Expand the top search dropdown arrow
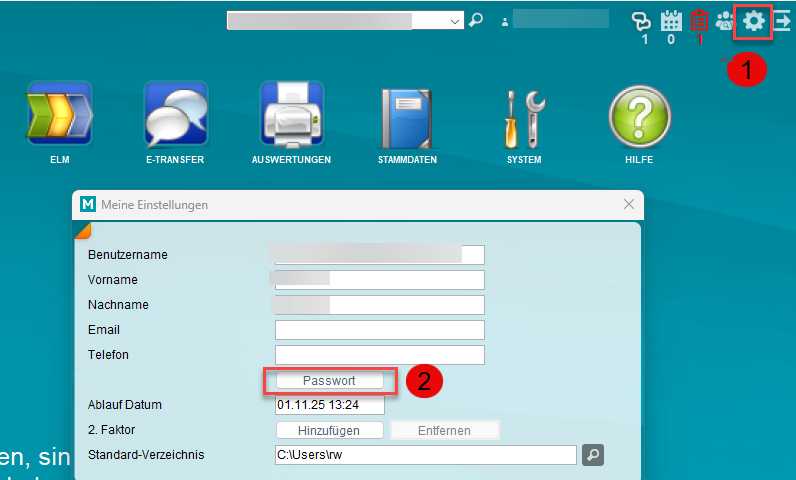796x480 pixels. (x=456, y=20)
